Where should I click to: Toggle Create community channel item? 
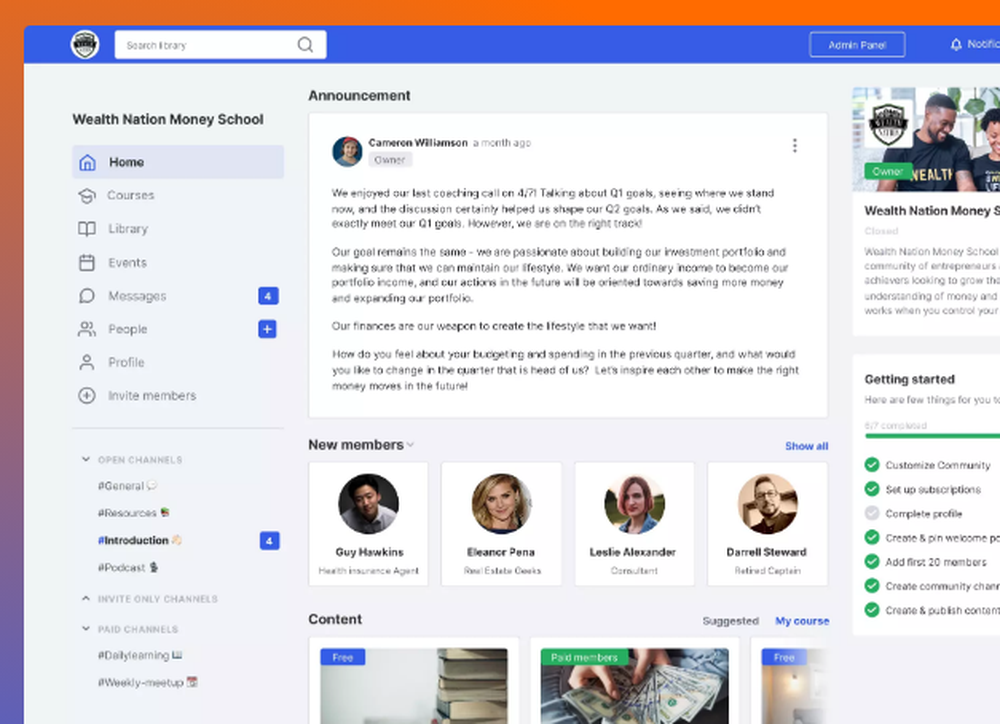872,586
